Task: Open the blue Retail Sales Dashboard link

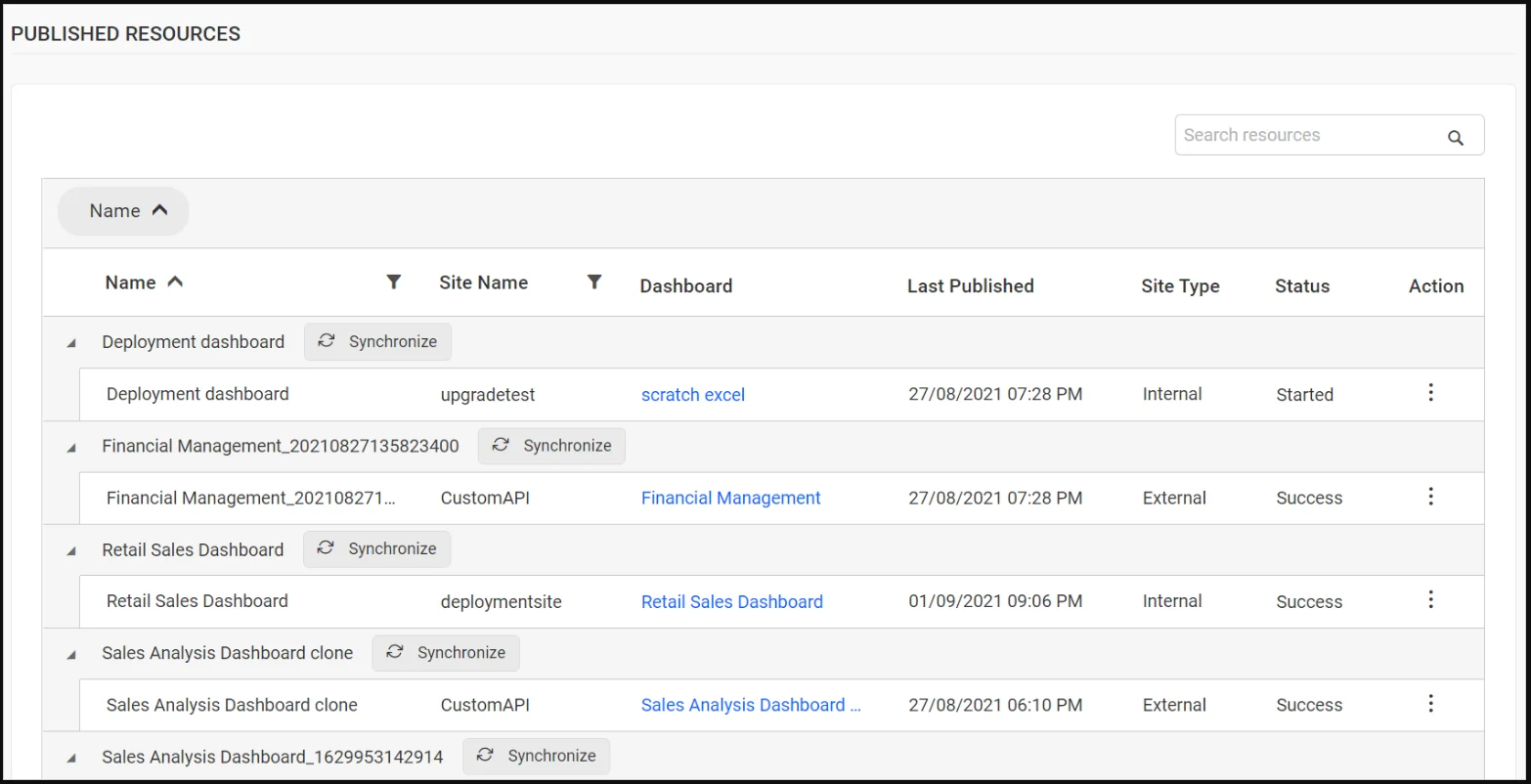Action: click(x=732, y=602)
